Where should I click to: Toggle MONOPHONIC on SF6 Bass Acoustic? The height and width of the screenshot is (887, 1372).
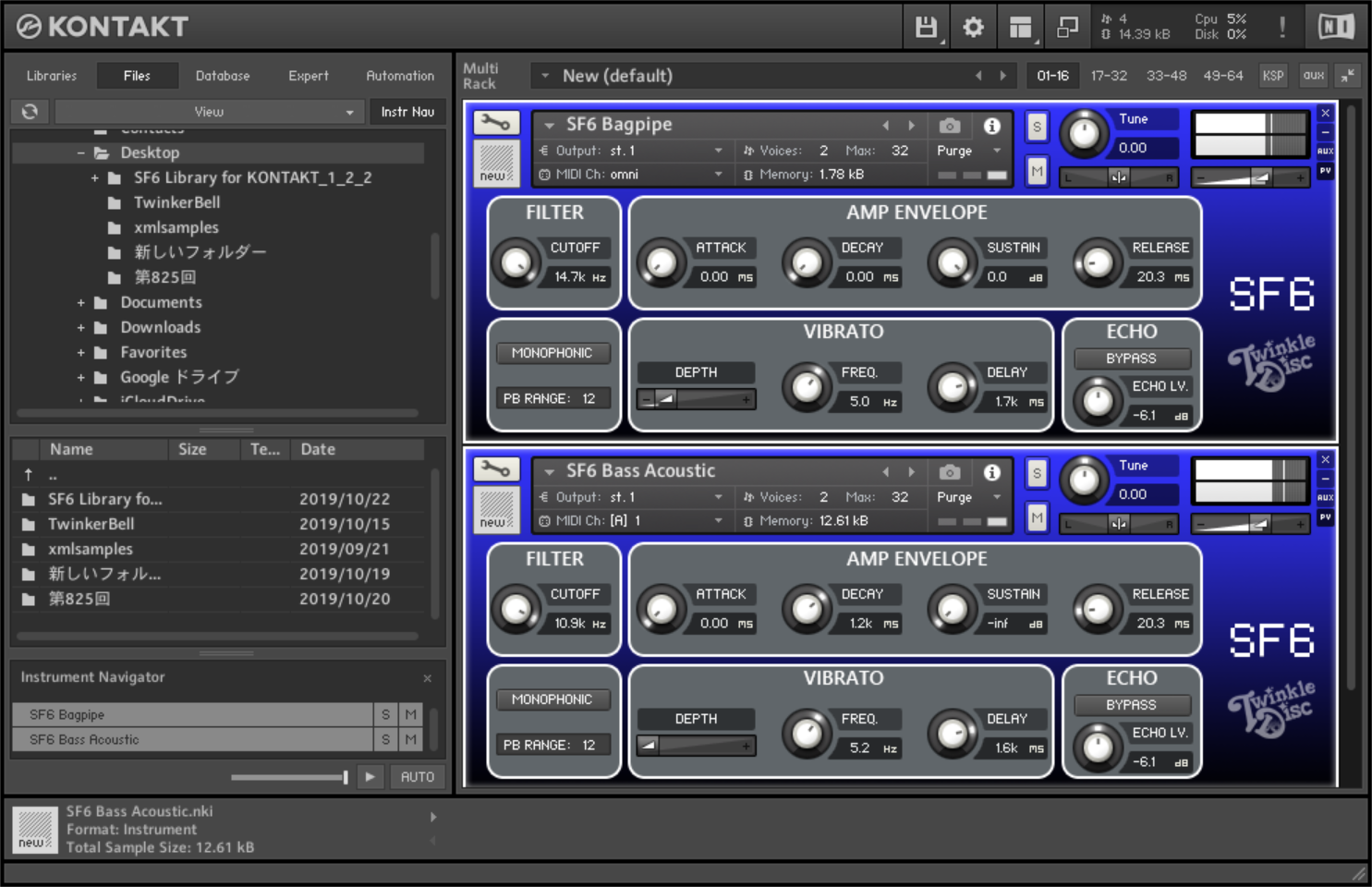tap(552, 699)
